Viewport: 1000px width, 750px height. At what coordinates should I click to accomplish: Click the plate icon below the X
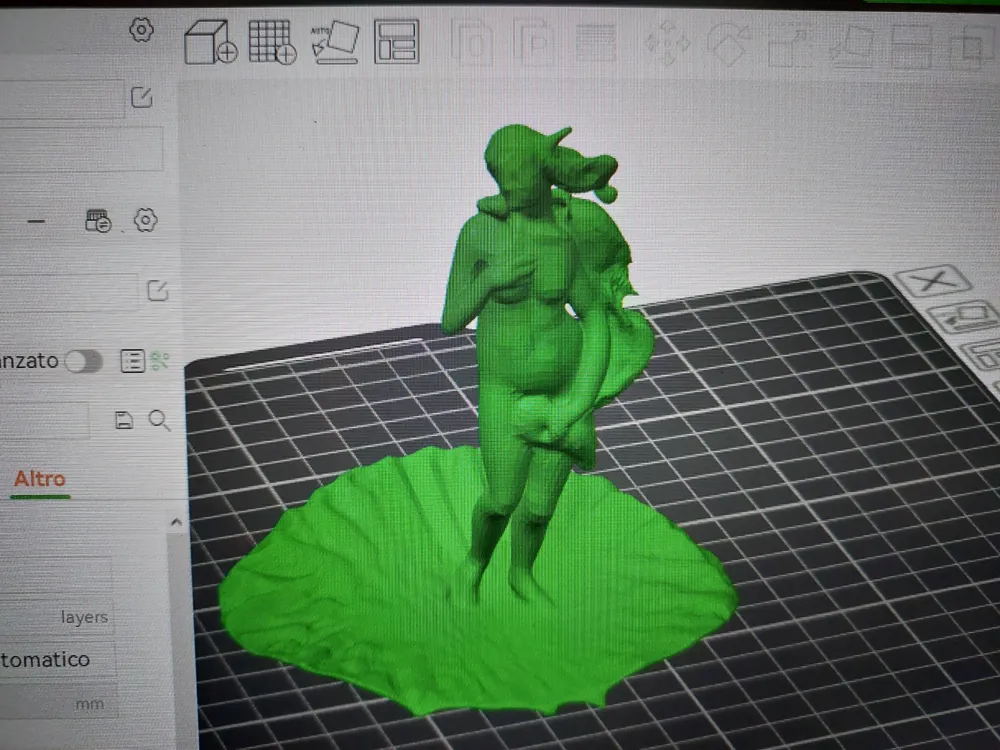(965, 316)
